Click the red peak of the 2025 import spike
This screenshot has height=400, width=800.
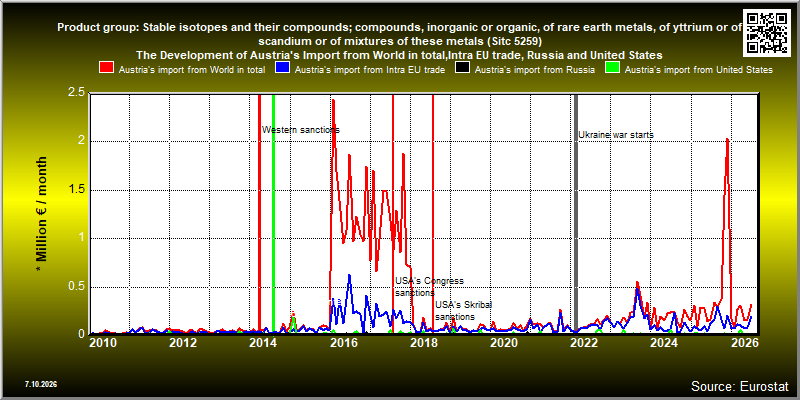click(727, 139)
